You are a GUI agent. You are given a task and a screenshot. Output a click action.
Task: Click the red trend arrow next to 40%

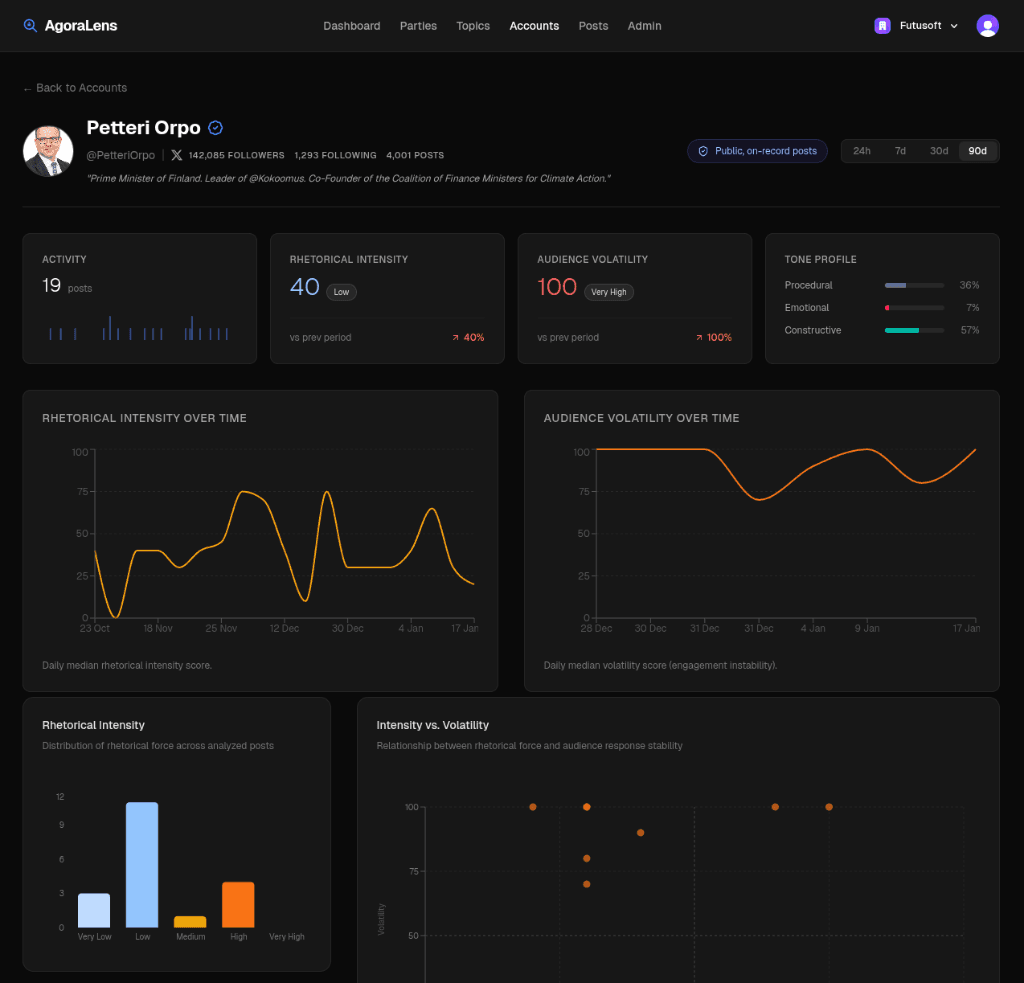pos(456,338)
